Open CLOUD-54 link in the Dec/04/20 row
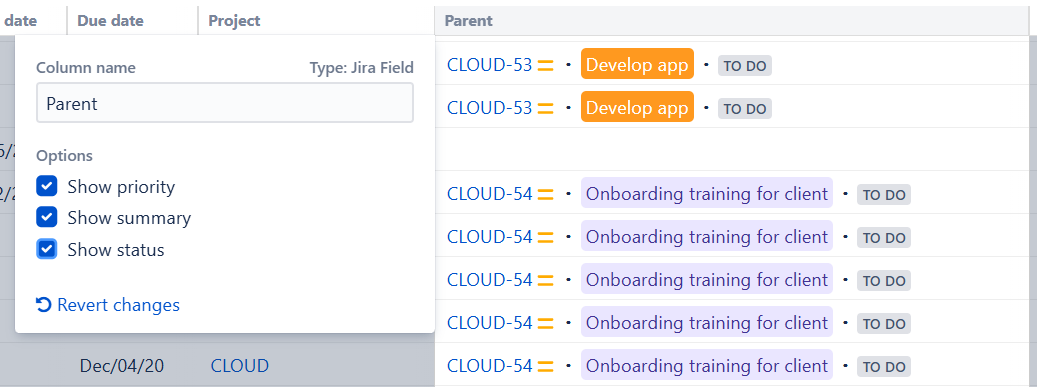Image resolution: width=1037 pixels, height=387 pixels. [x=489, y=366]
